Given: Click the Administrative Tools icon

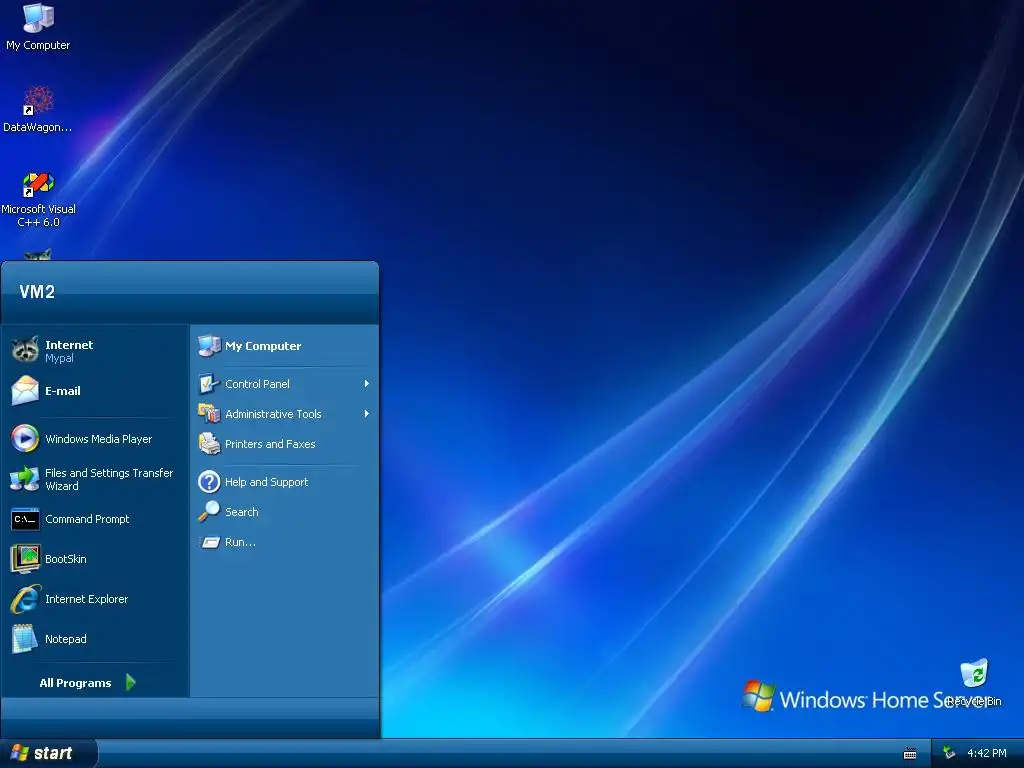Looking at the screenshot, I should point(209,413).
